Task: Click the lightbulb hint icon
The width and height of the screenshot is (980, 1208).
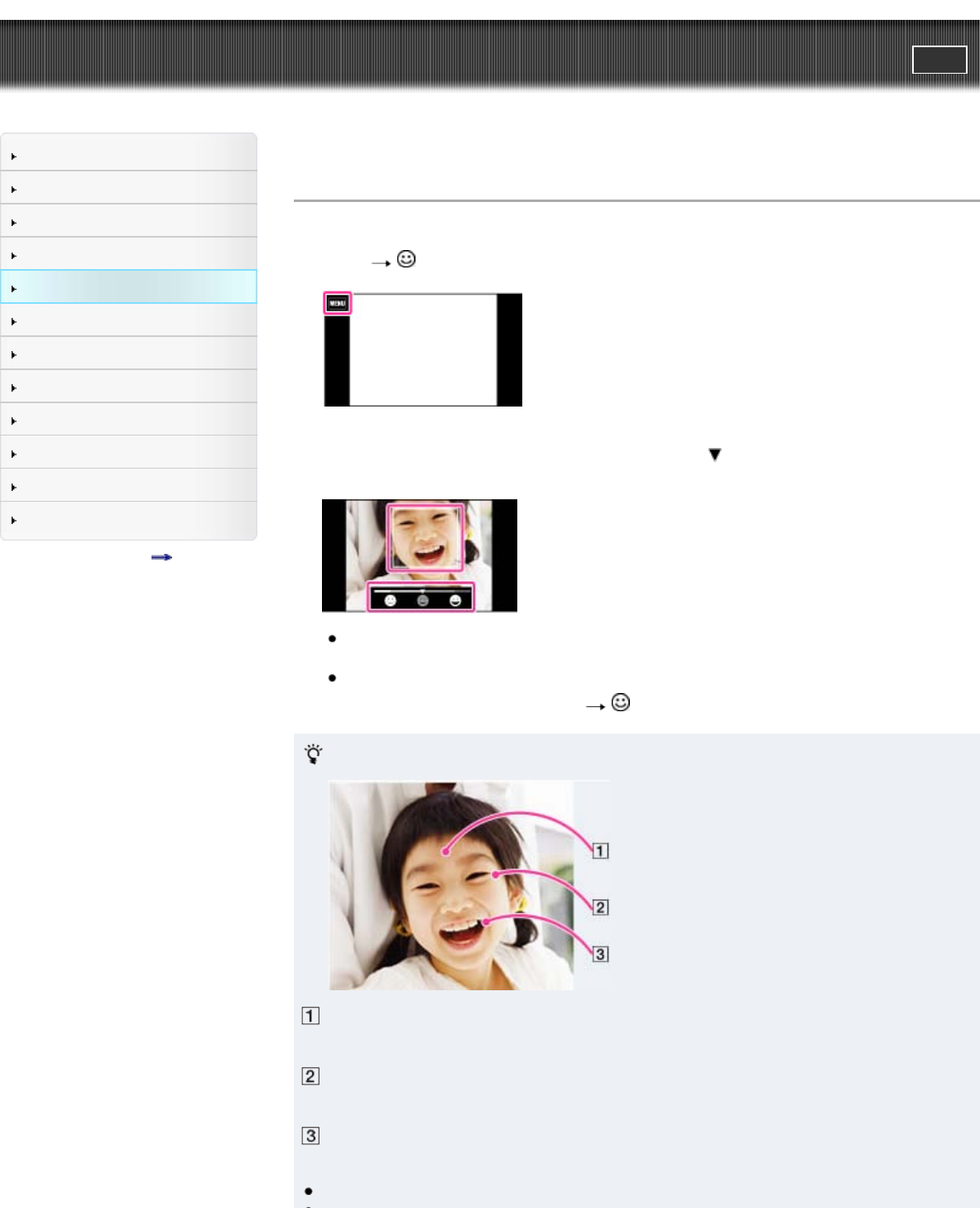Action: click(314, 753)
